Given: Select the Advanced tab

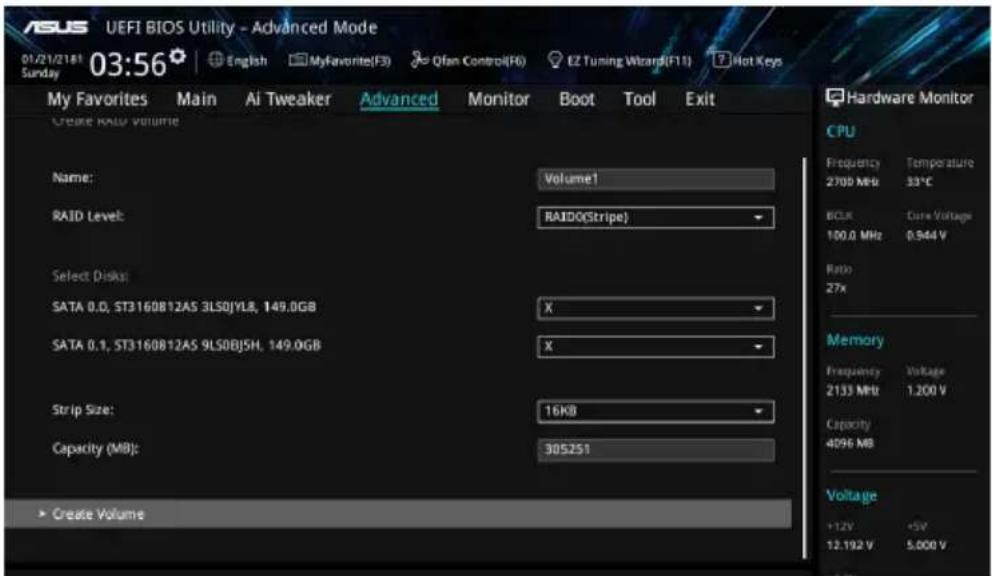Looking at the screenshot, I should (x=399, y=99).
